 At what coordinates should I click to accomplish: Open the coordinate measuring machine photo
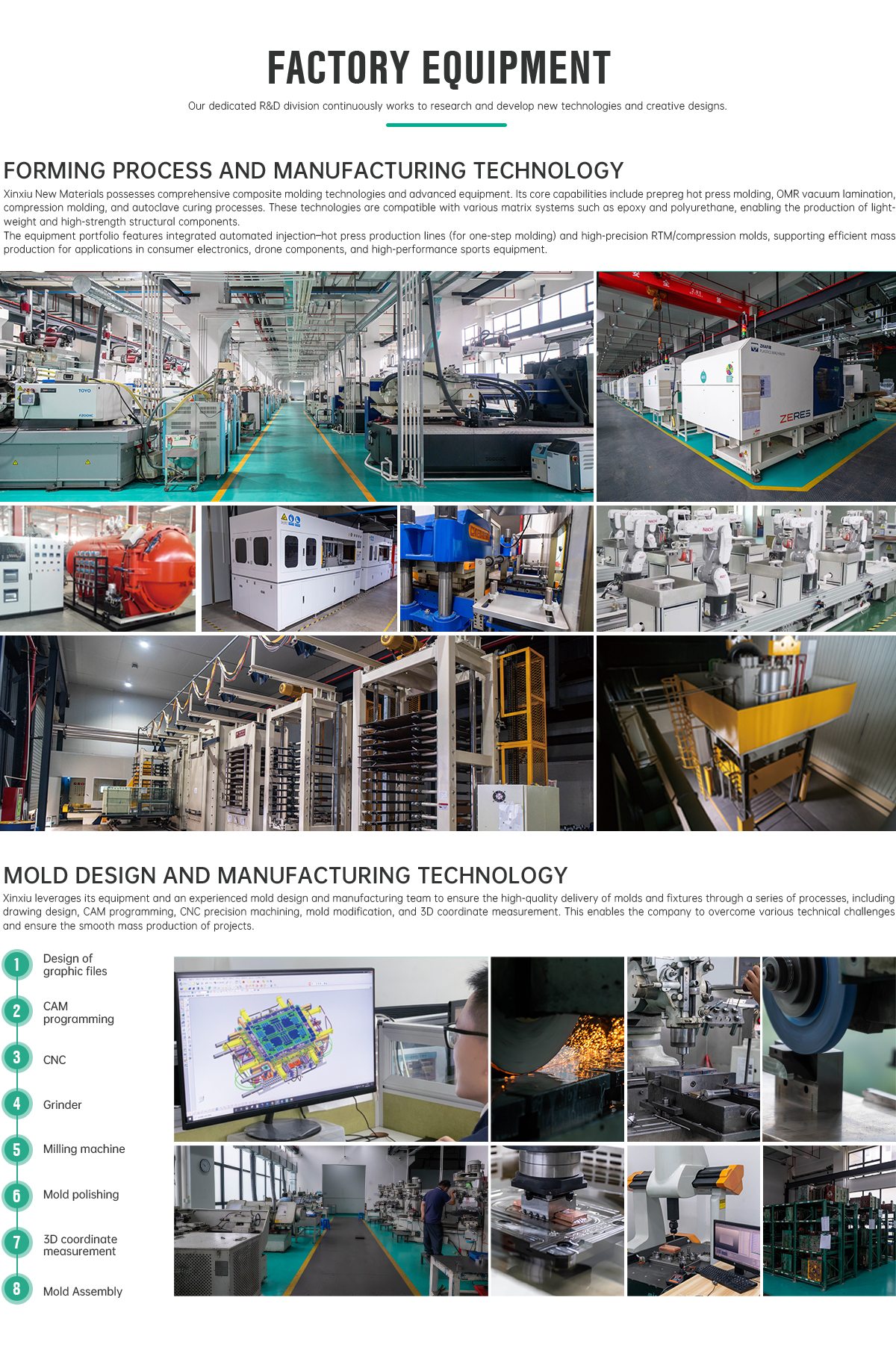(x=694, y=1221)
